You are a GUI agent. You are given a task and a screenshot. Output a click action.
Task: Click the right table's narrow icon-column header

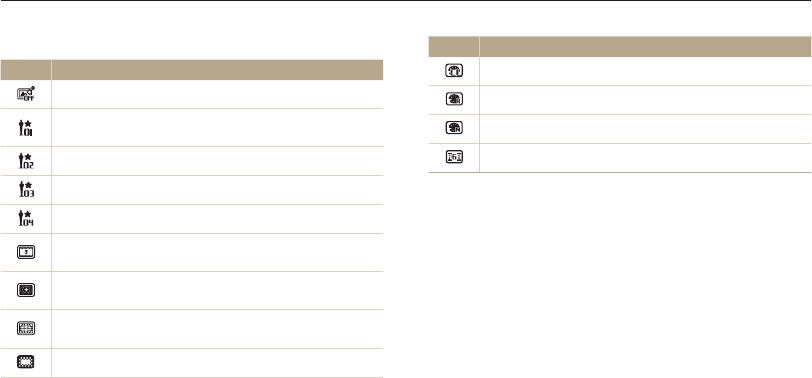pos(454,46)
